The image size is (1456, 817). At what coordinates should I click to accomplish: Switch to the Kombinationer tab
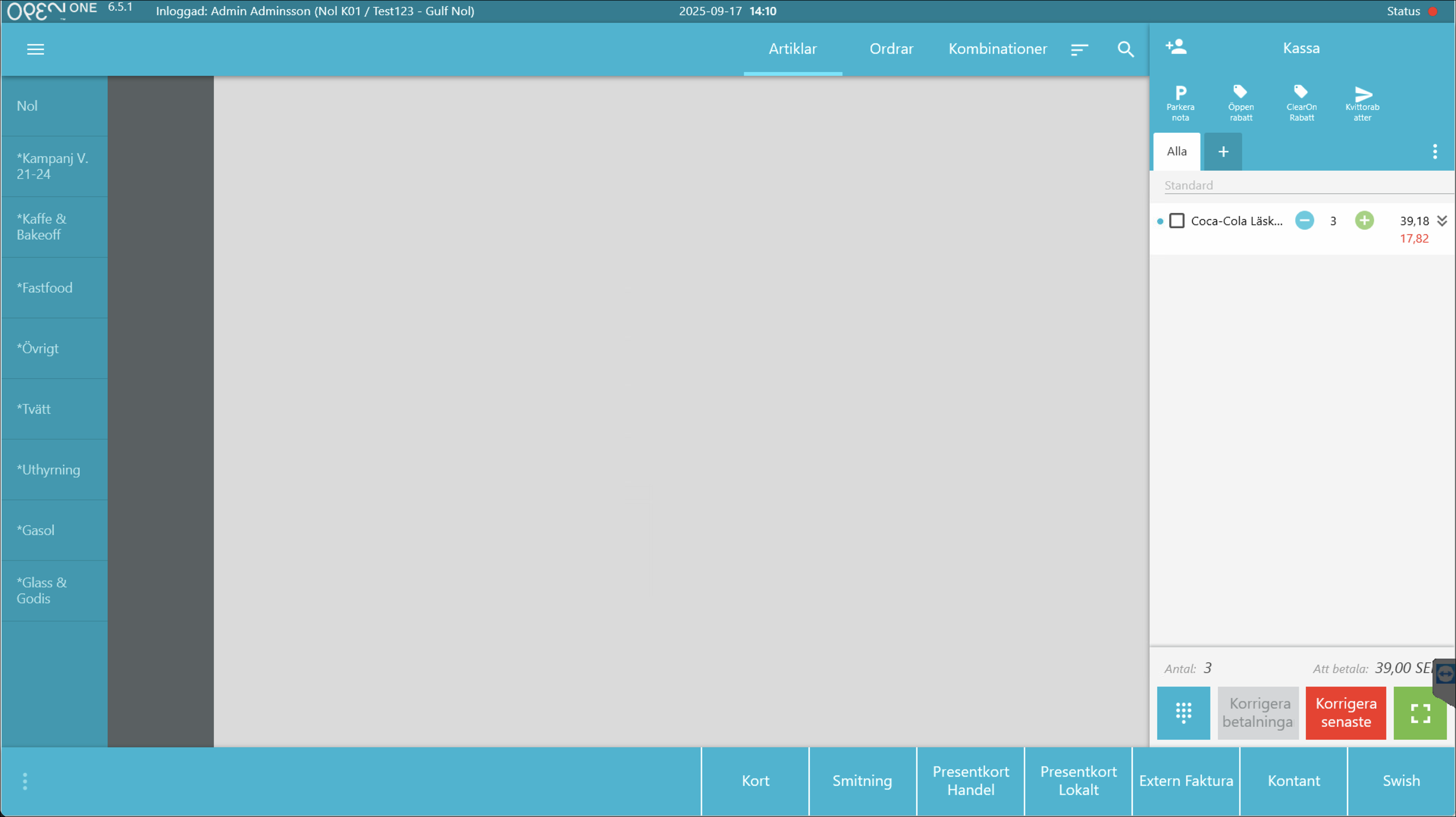(x=997, y=49)
